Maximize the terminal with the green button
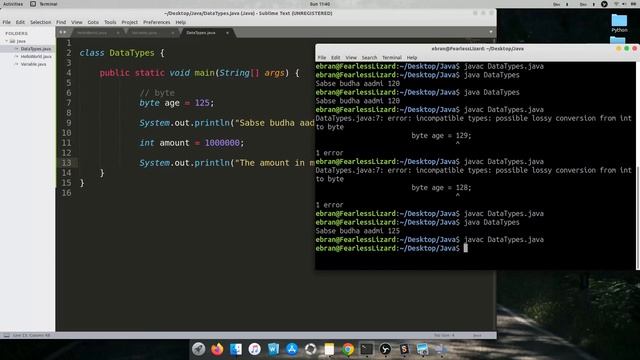The width and height of the screenshot is (640, 360). pos(627,49)
